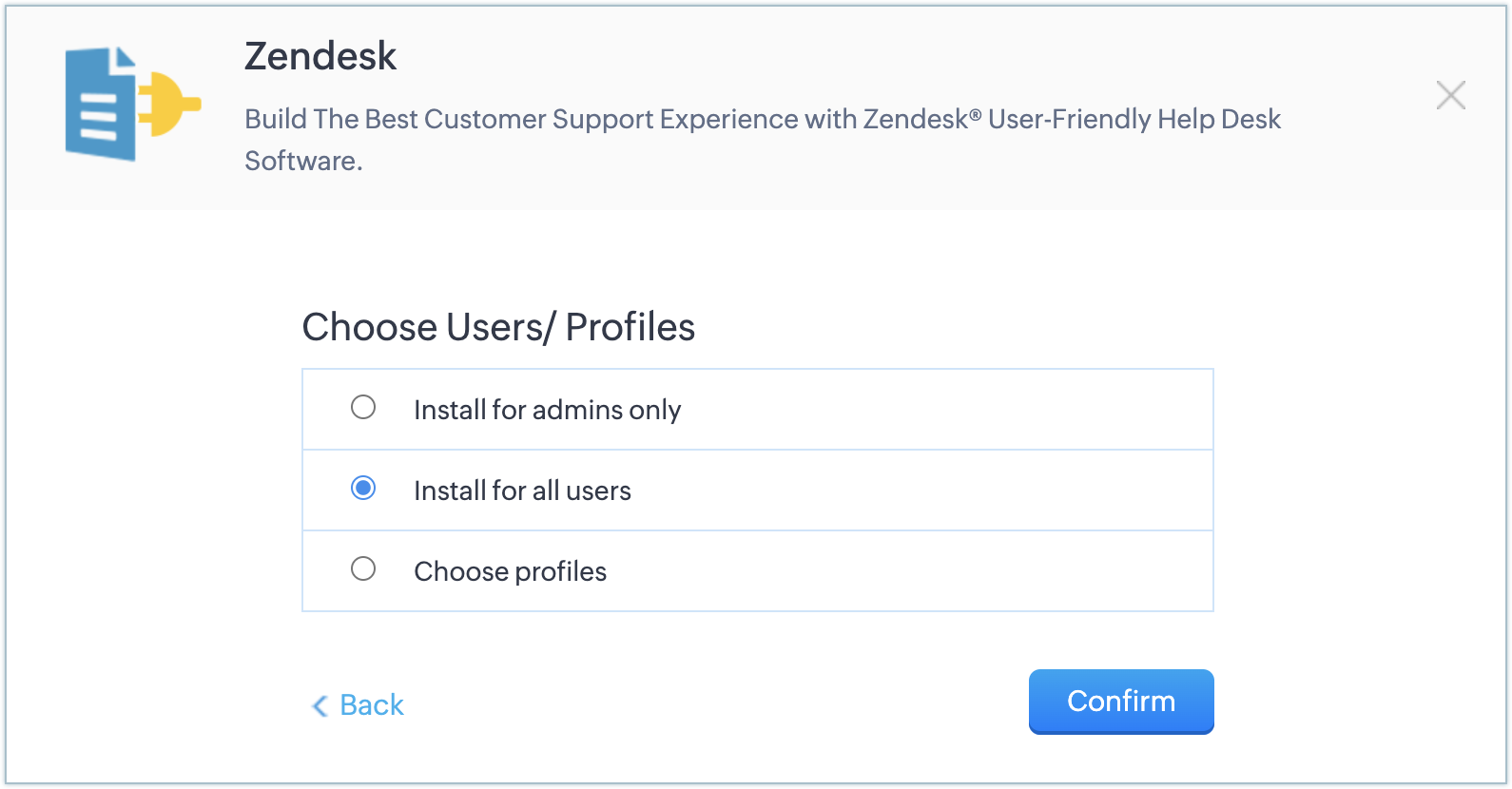Screen dimensions: 1512x789
Task: Click the Zendesk description text
Action: [x=761, y=120]
